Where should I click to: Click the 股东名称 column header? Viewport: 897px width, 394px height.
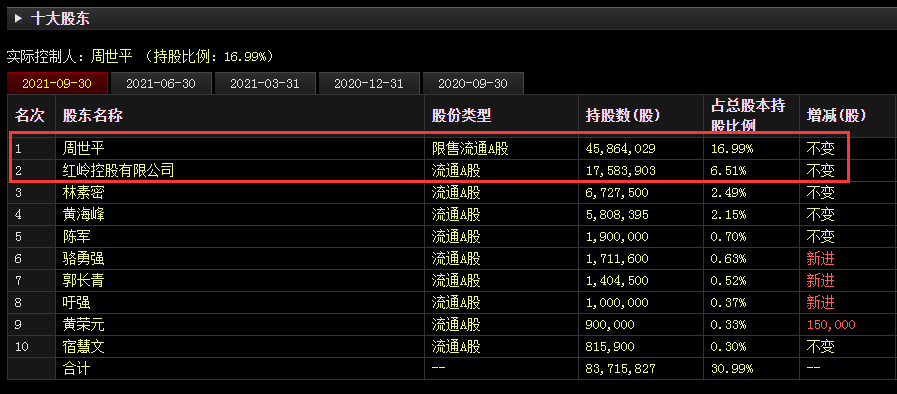(93, 116)
